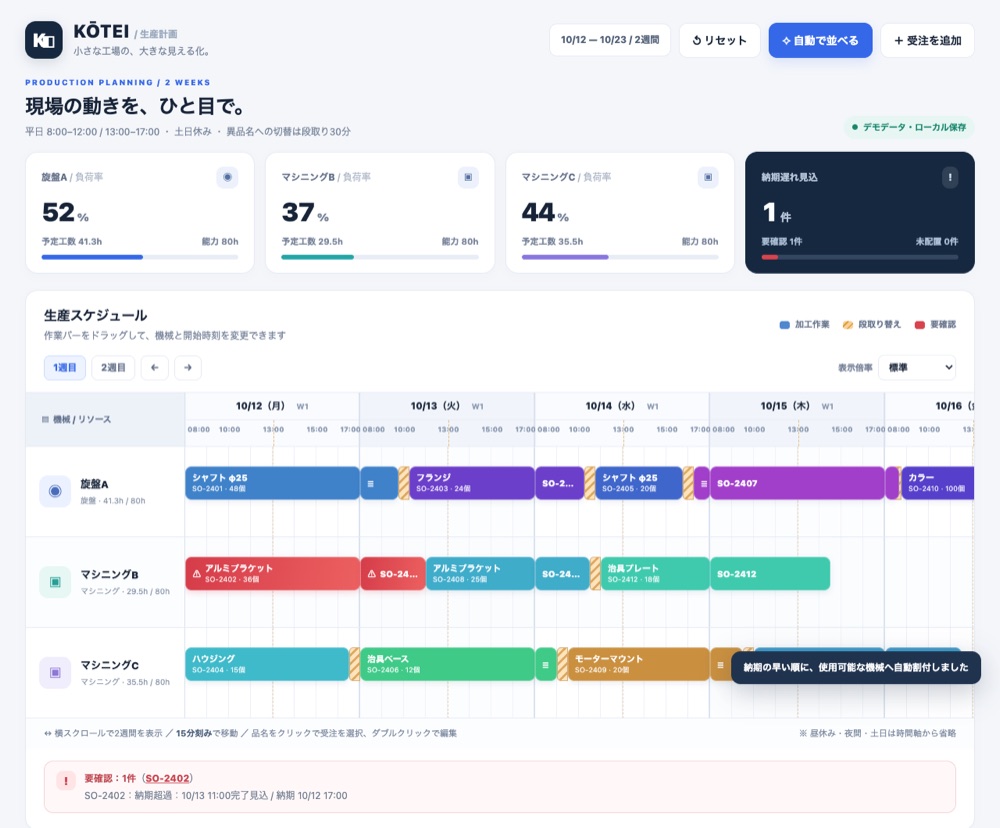
Task: Click the exclamation icon on 納期遅れ見込 card
Action: [x=950, y=177]
